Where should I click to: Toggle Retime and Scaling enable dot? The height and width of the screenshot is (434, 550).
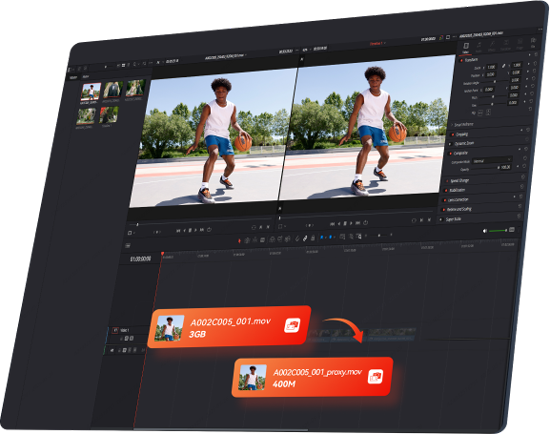444,210
